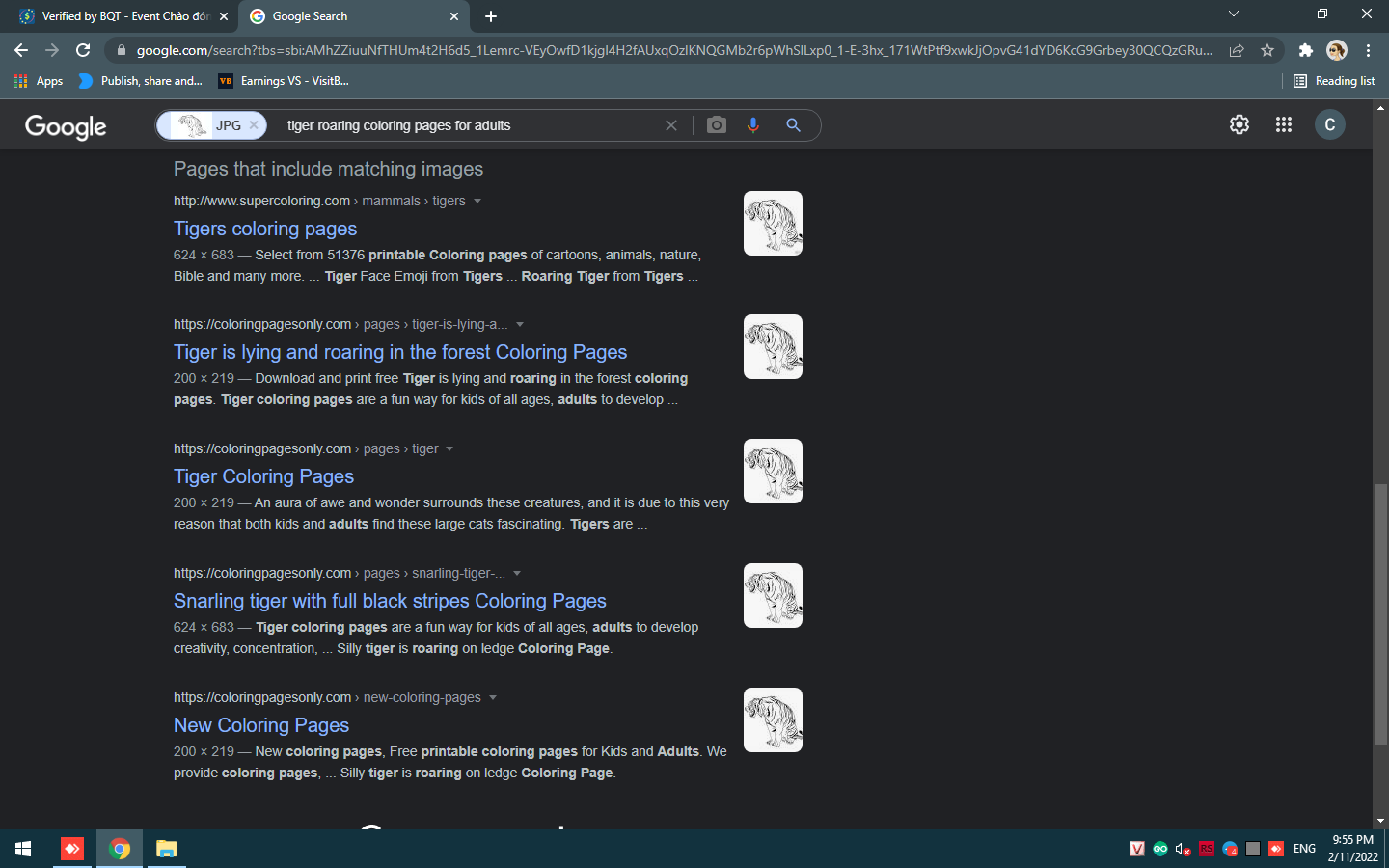
Task: Click the magnifying glass search button
Action: 793,125
